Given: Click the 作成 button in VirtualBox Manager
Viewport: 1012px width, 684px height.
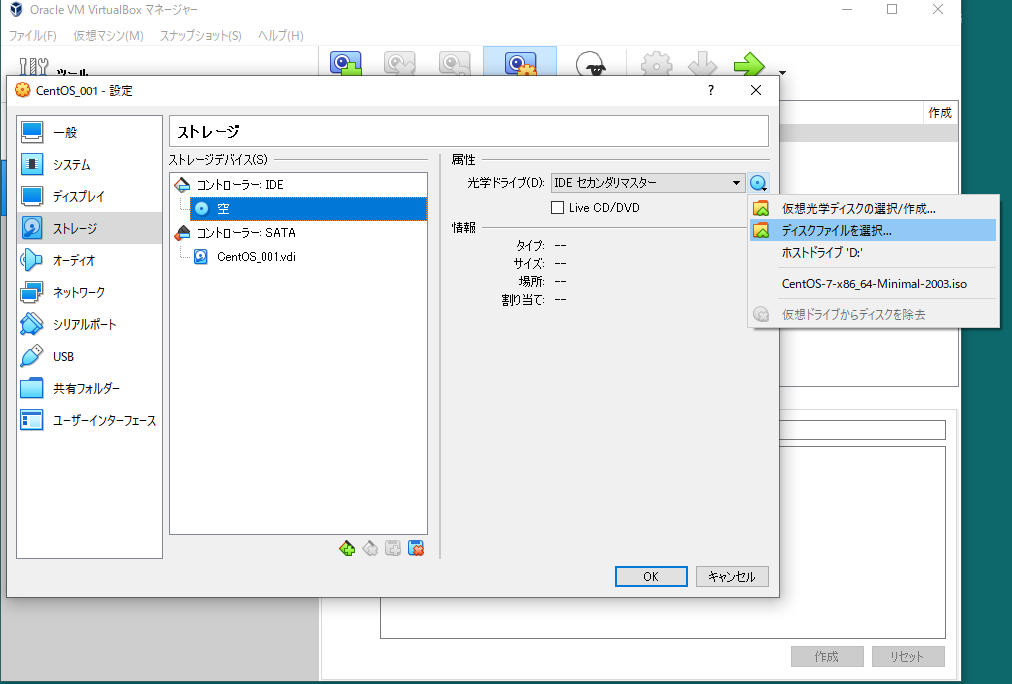Looking at the screenshot, I should (827, 656).
